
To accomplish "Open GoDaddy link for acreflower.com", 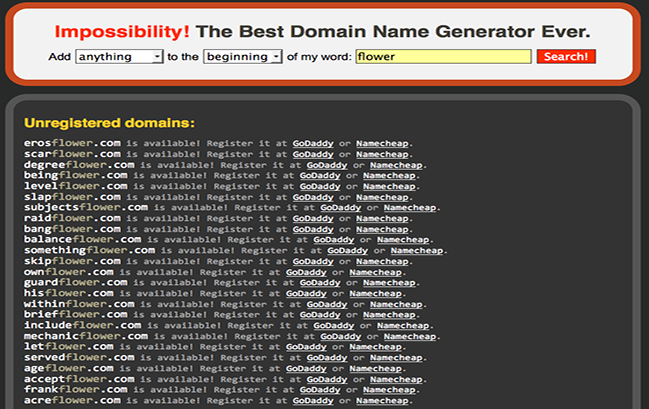I will tap(313, 400).
